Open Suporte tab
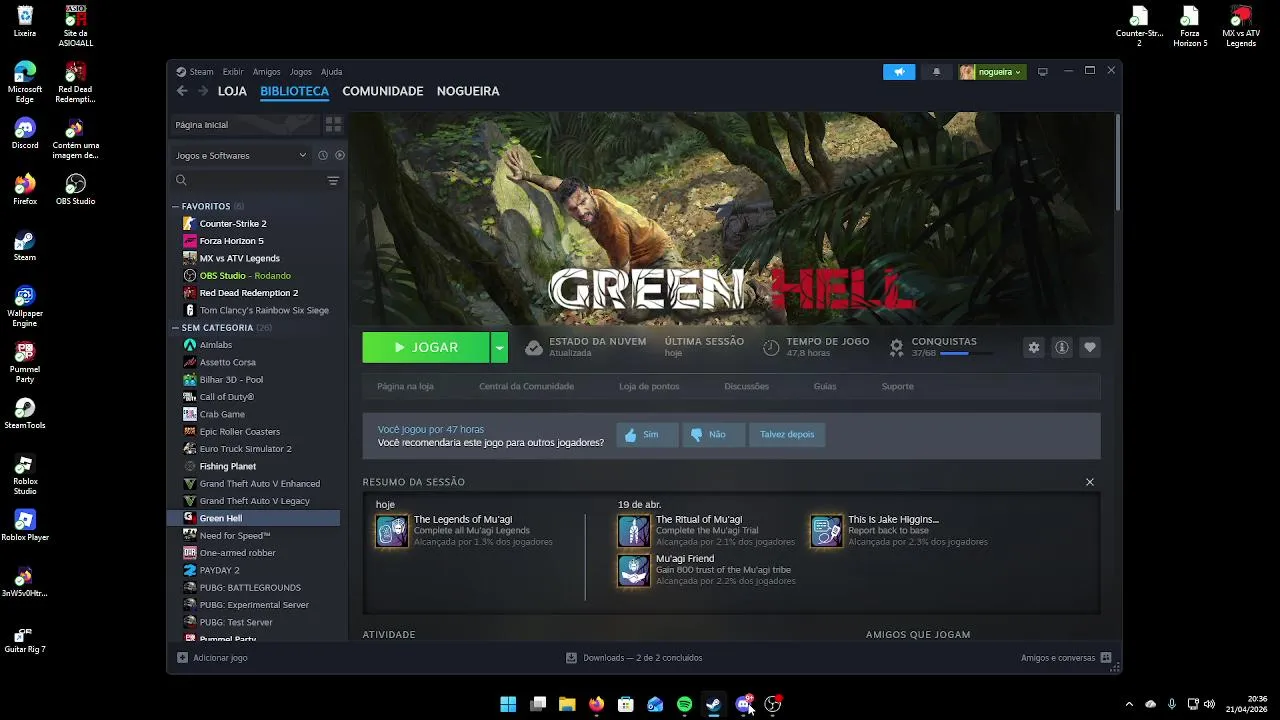The image size is (1280, 720). (897, 386)
